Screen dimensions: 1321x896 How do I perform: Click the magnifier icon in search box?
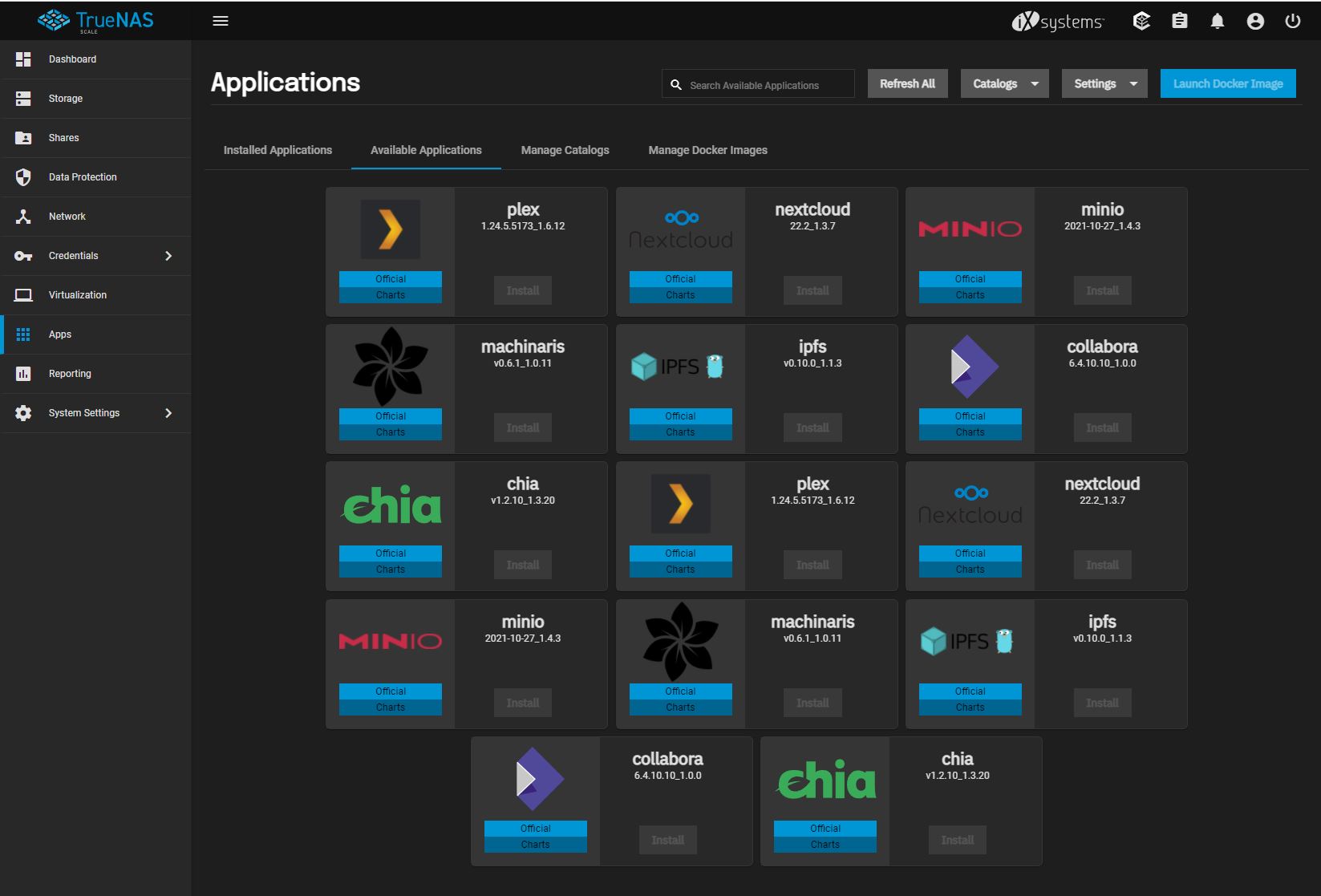[x=676, y=84]
